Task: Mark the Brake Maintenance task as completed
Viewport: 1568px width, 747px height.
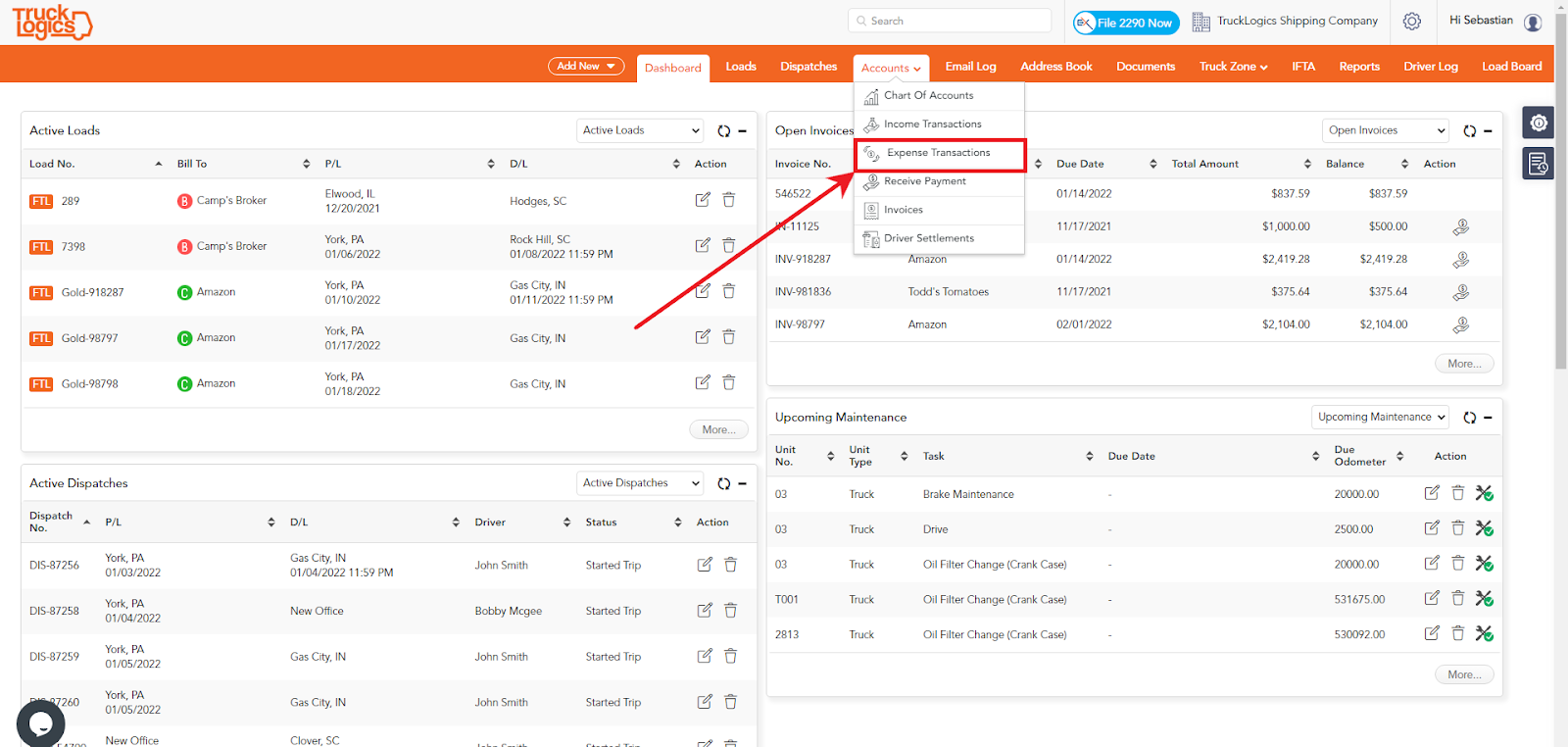Action: (x=1485, y=493)
